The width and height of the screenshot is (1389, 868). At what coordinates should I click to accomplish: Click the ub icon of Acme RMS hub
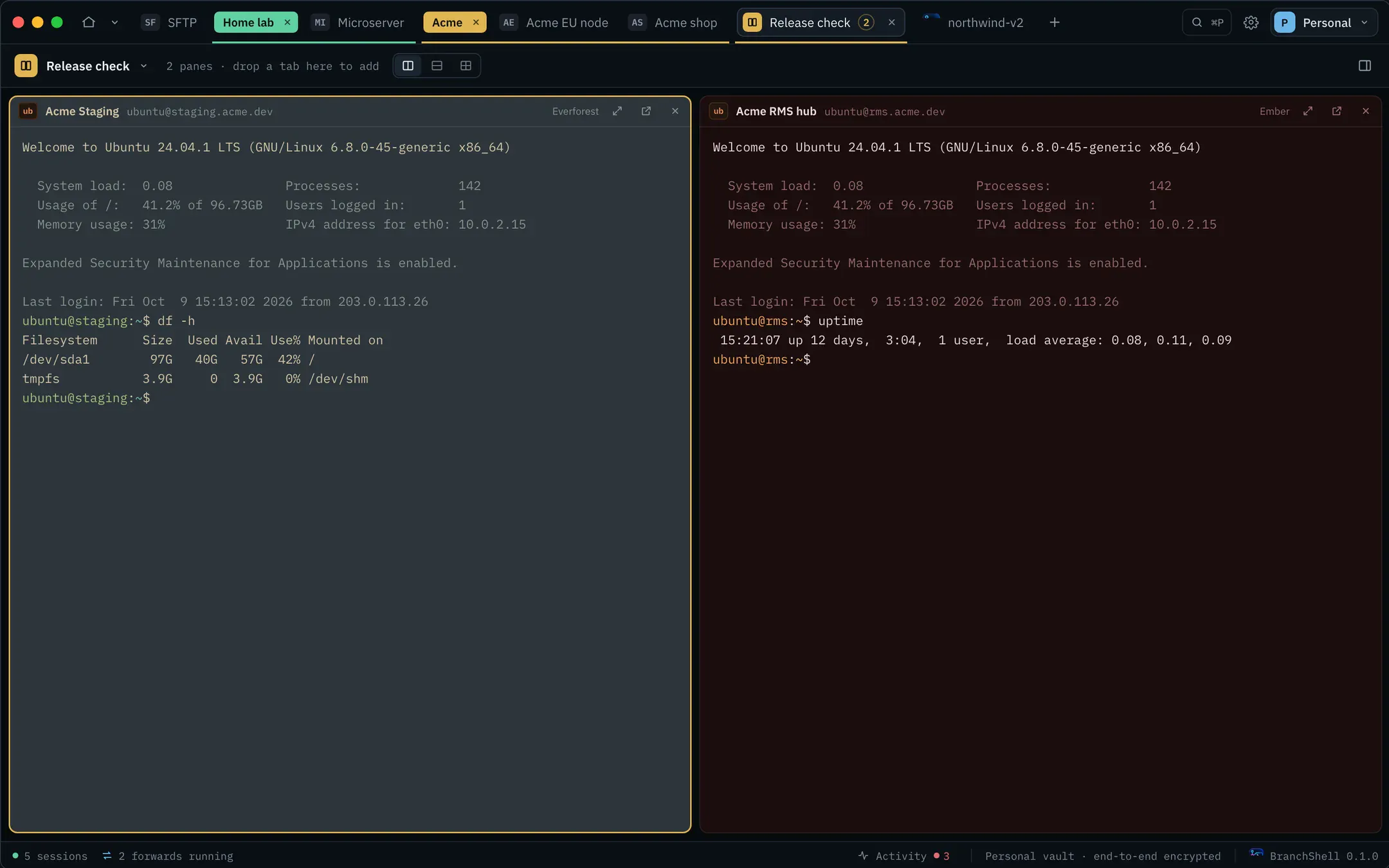tap(718, 111)
